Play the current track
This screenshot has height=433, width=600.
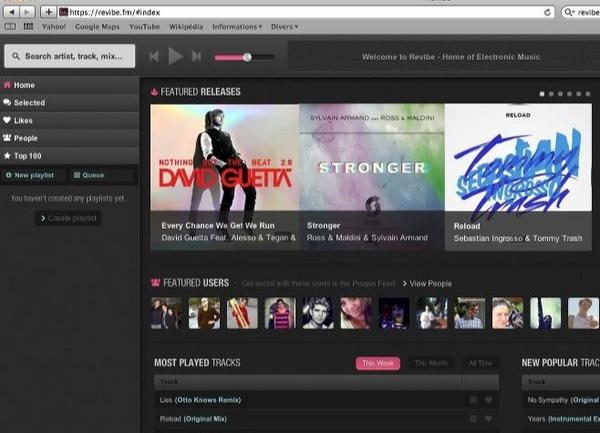pos(175,57)
